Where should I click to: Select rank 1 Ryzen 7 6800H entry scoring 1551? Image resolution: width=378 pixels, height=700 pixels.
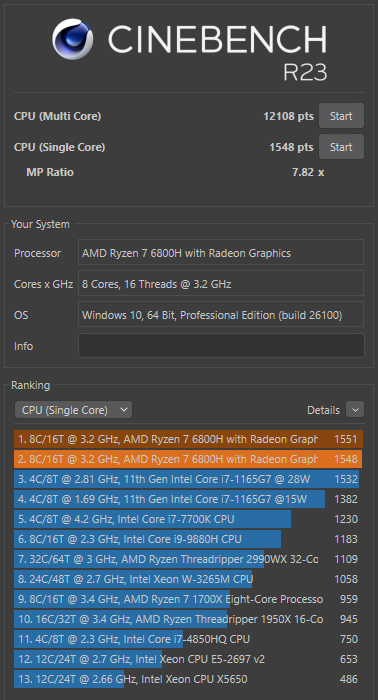click(x=188, y=439)
